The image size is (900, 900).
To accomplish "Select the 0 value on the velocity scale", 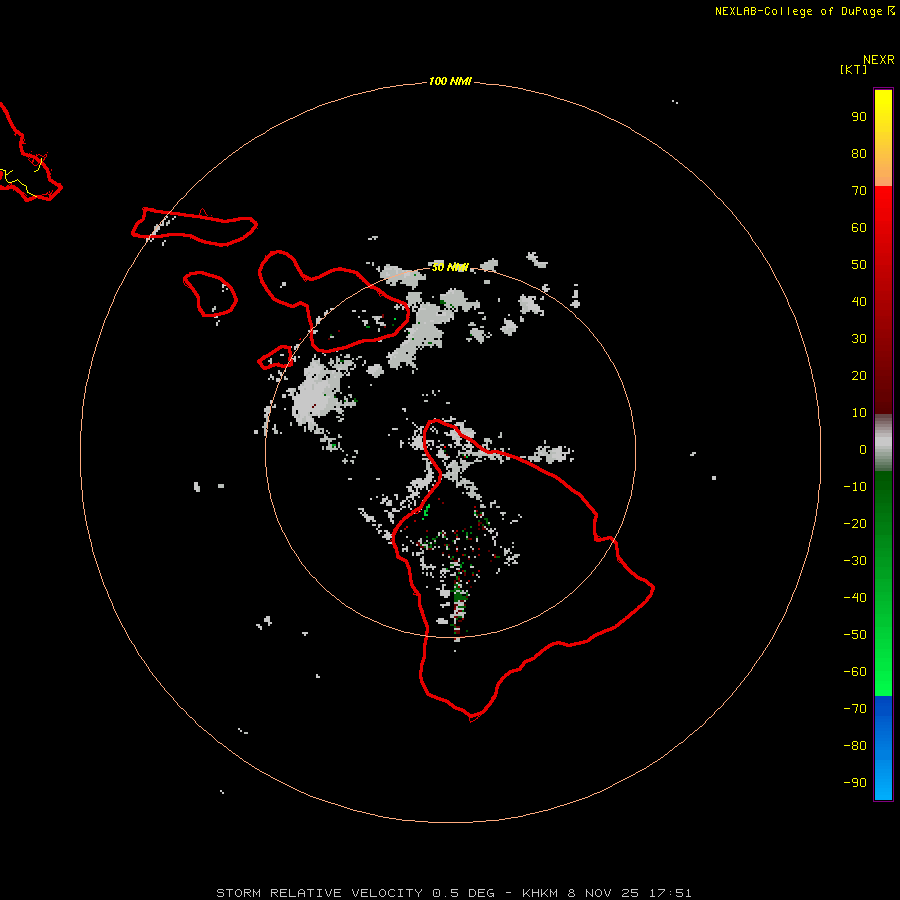I will click(863, 450).
